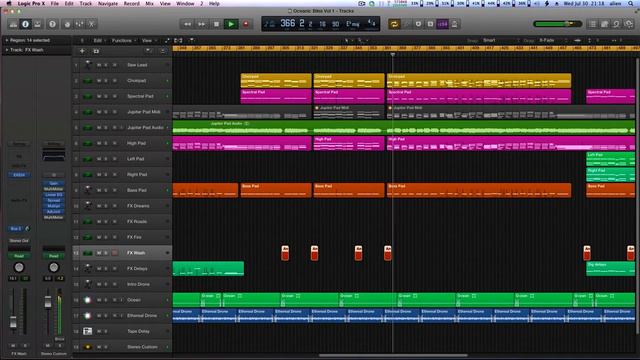Toggle the Catch Playhead icon

tap(191, 40)
